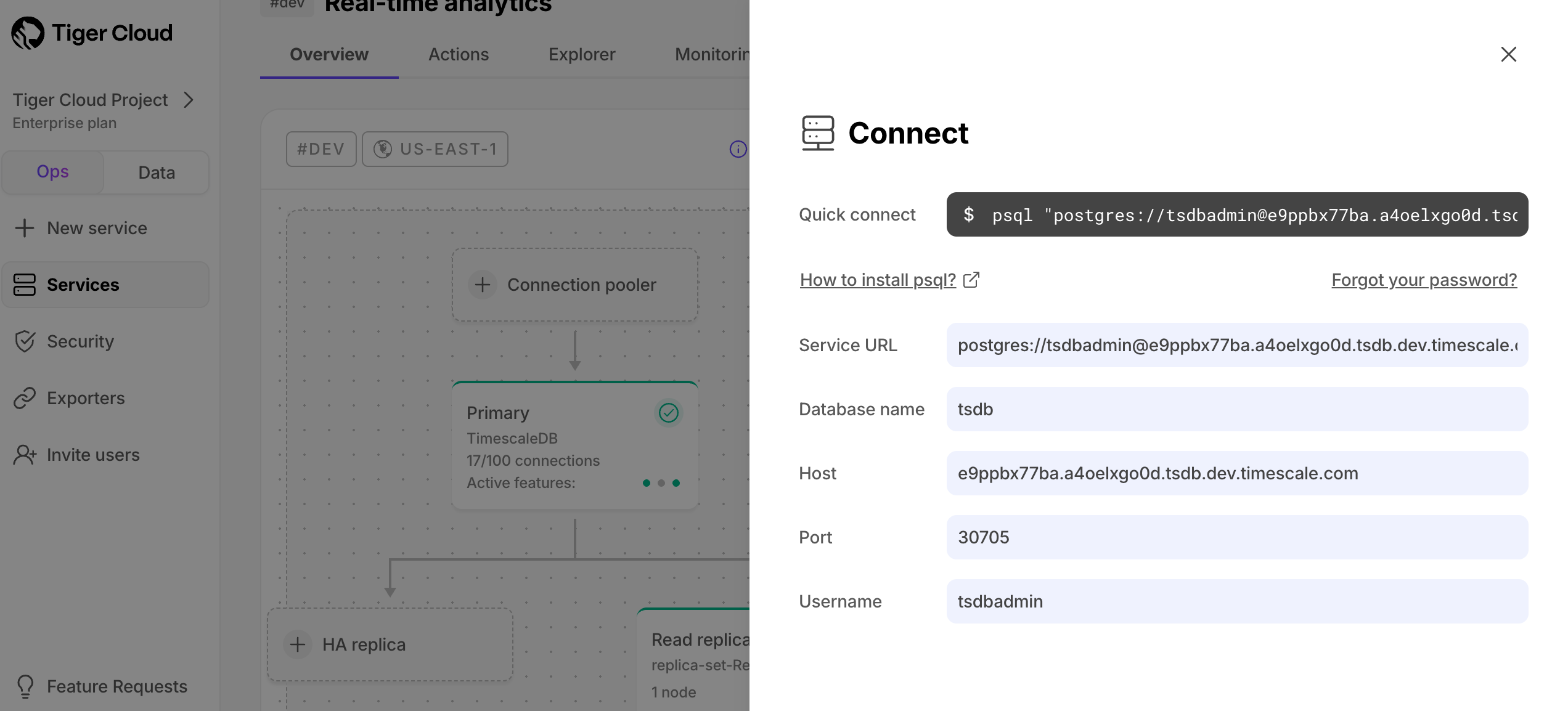
Task: Click the Tiger Cloud logo
Action: click(91, 33)
